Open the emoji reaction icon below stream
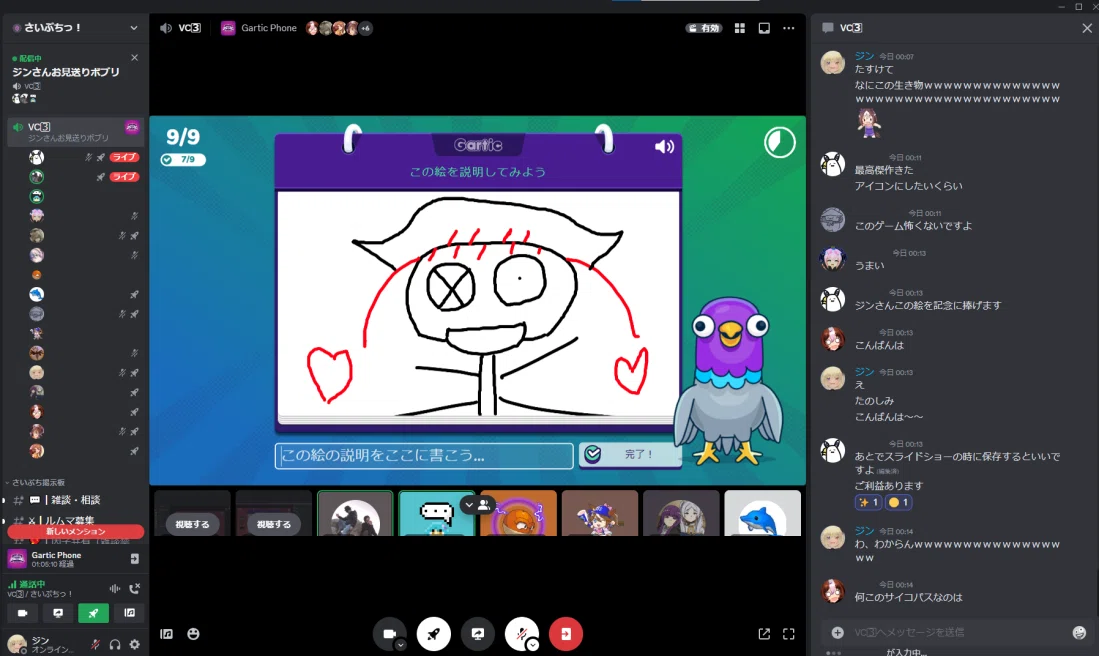This screenshot has height=656, width=1099. [193, 634]
